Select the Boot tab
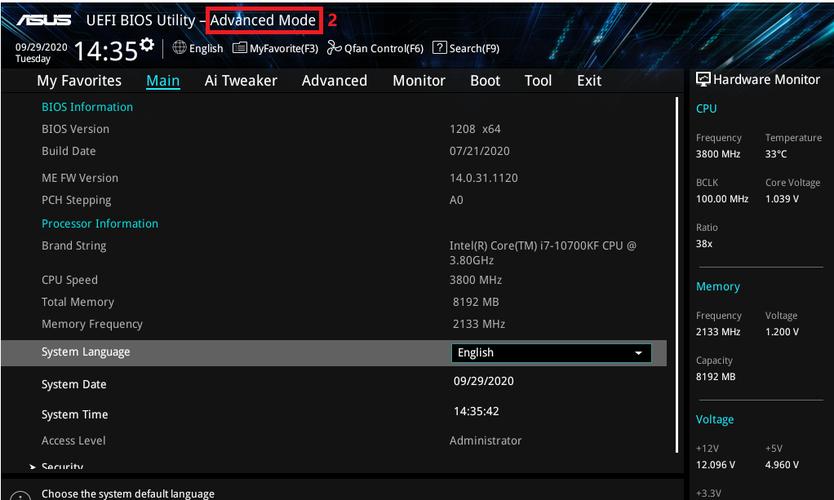 (485, 81)
